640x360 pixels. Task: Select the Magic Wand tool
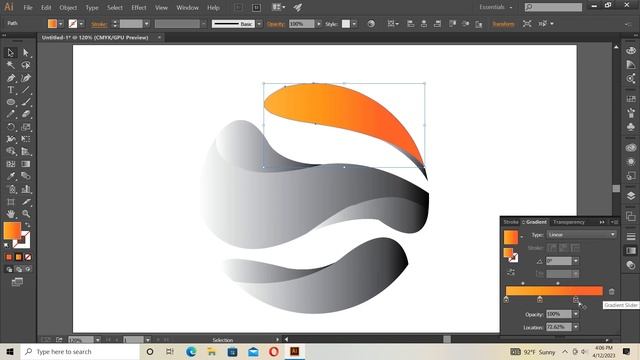pos(11,65)
